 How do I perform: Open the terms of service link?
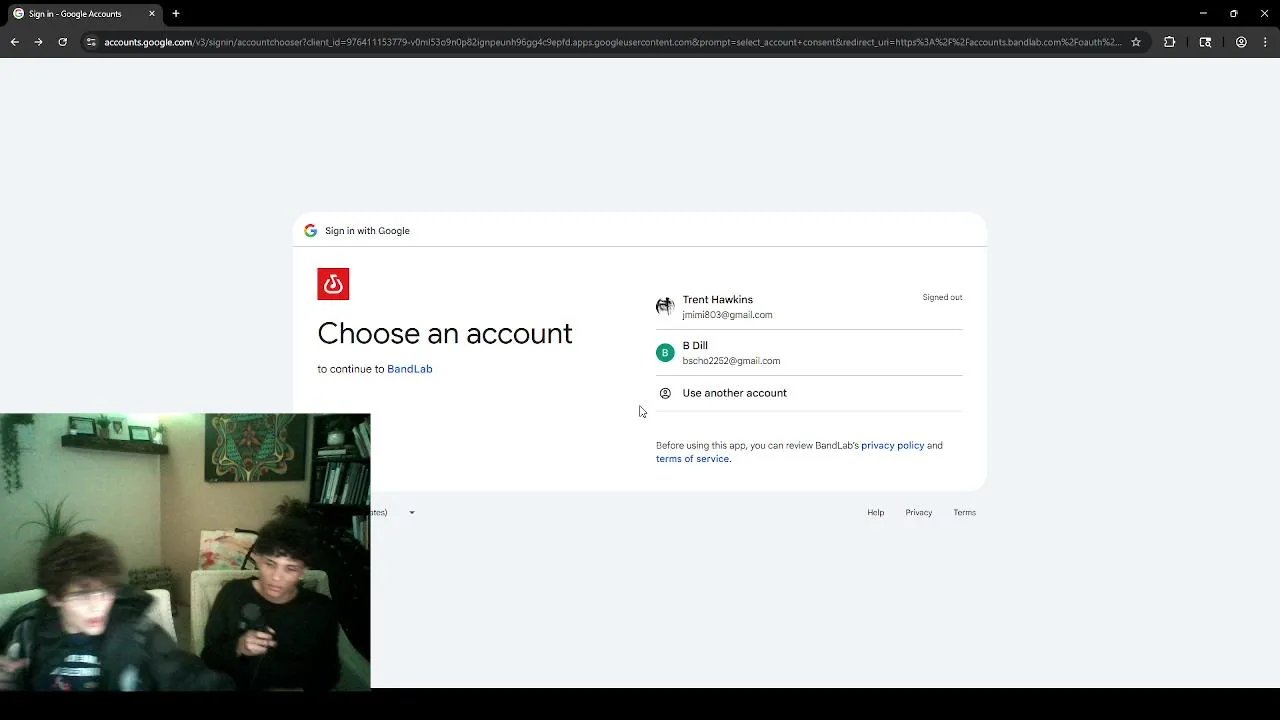pos(692,459)
